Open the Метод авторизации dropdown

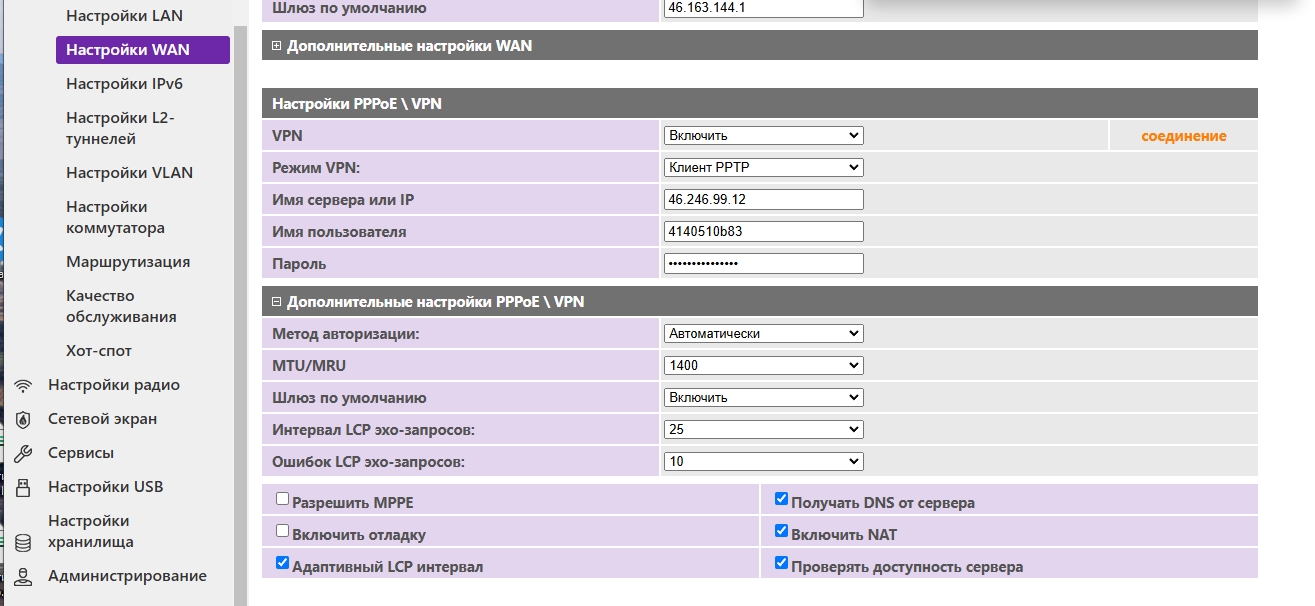tap(763, 334)
